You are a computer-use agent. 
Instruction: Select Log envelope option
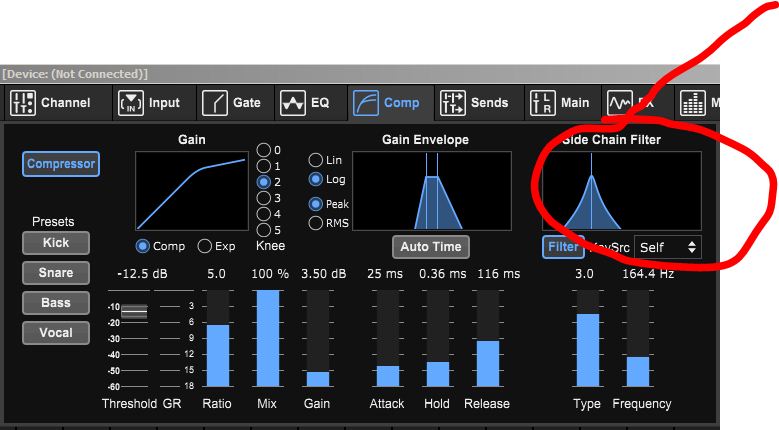[315, 179]
